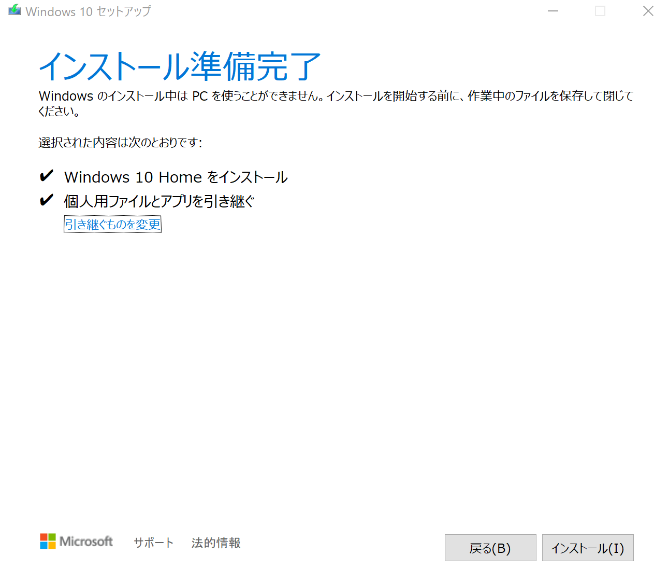This screenshot has height=584, width=669.
Task: Open the 引き継ぐものを変更 link
Action: [113, 224]
